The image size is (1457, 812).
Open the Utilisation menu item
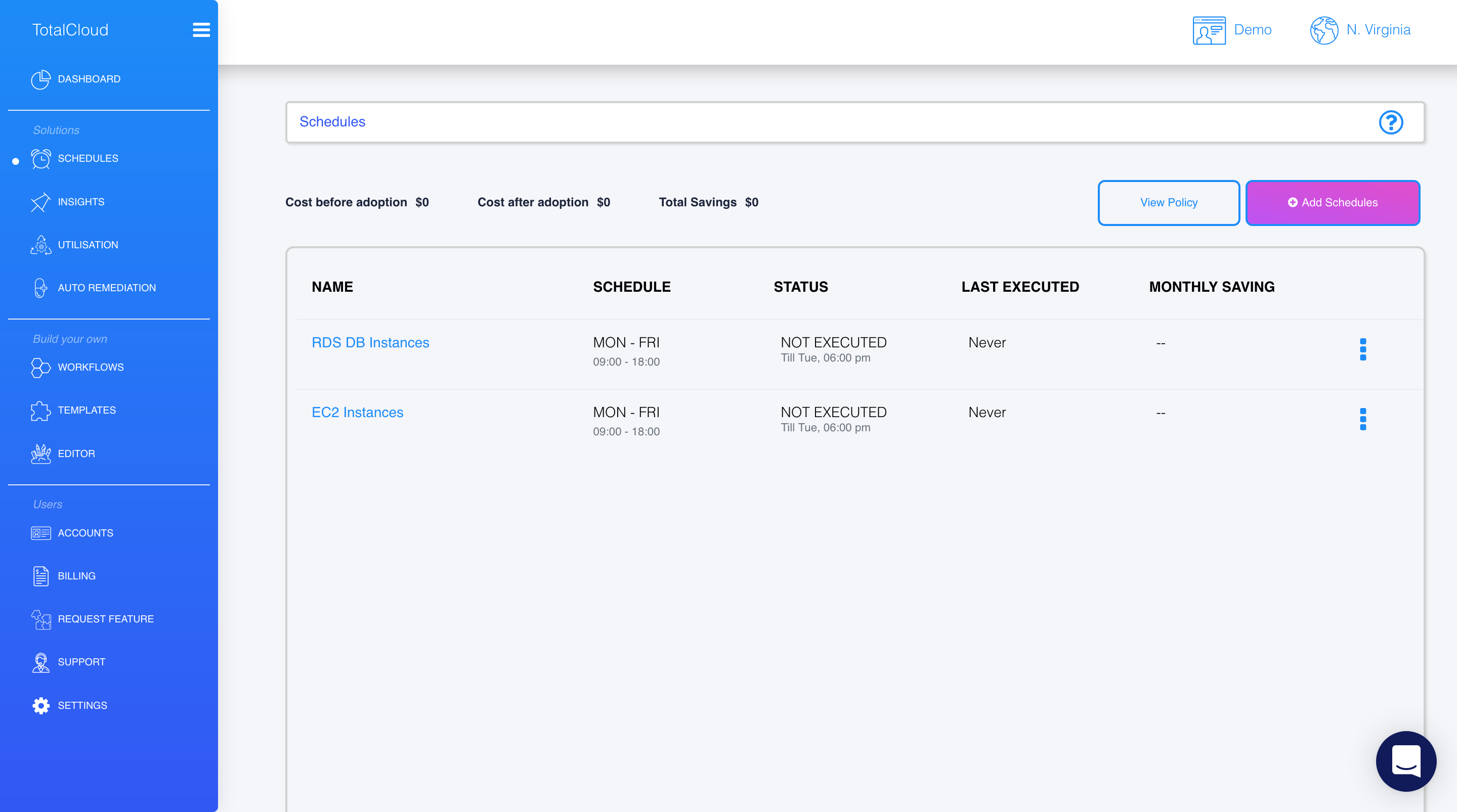[88, 245]
